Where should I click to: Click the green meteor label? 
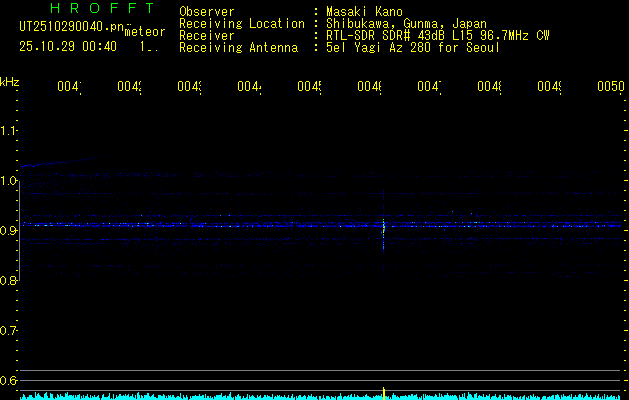coord(145,33)
